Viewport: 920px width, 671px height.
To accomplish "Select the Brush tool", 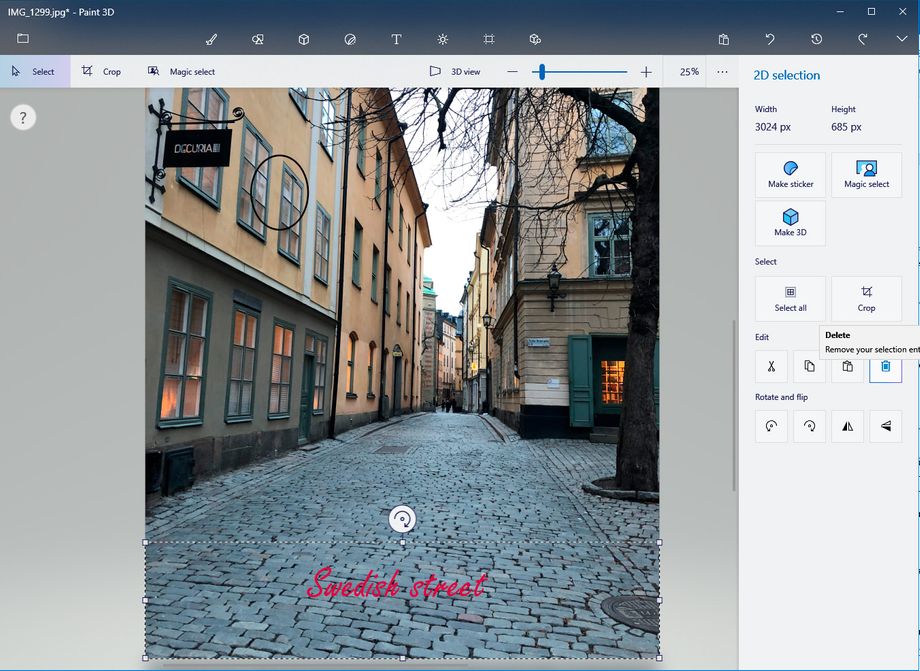I will coord(210,39).
